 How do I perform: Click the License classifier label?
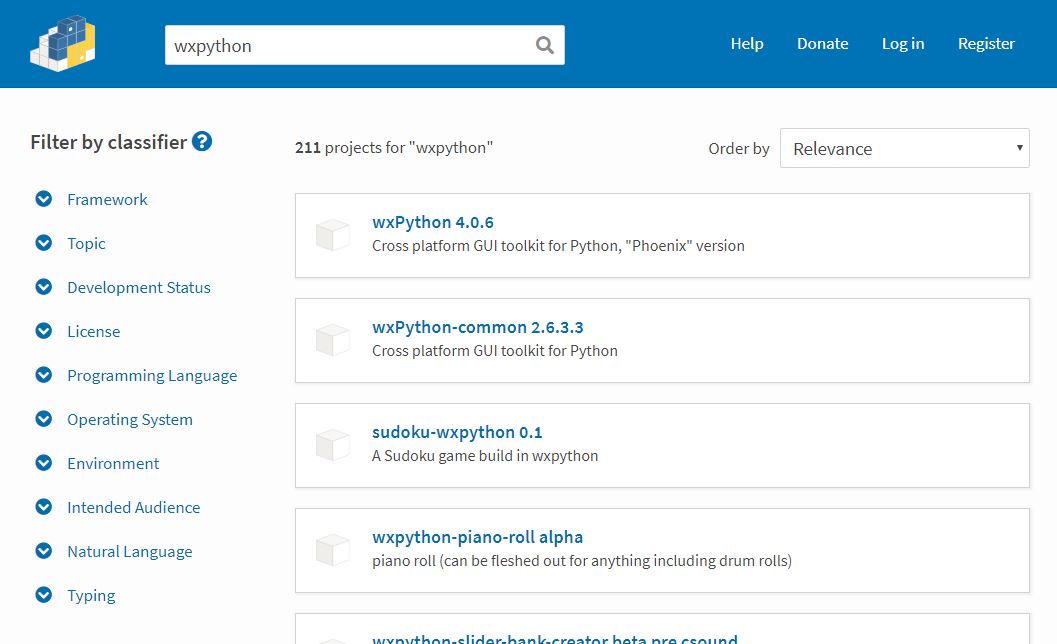(x=94, y=331)
